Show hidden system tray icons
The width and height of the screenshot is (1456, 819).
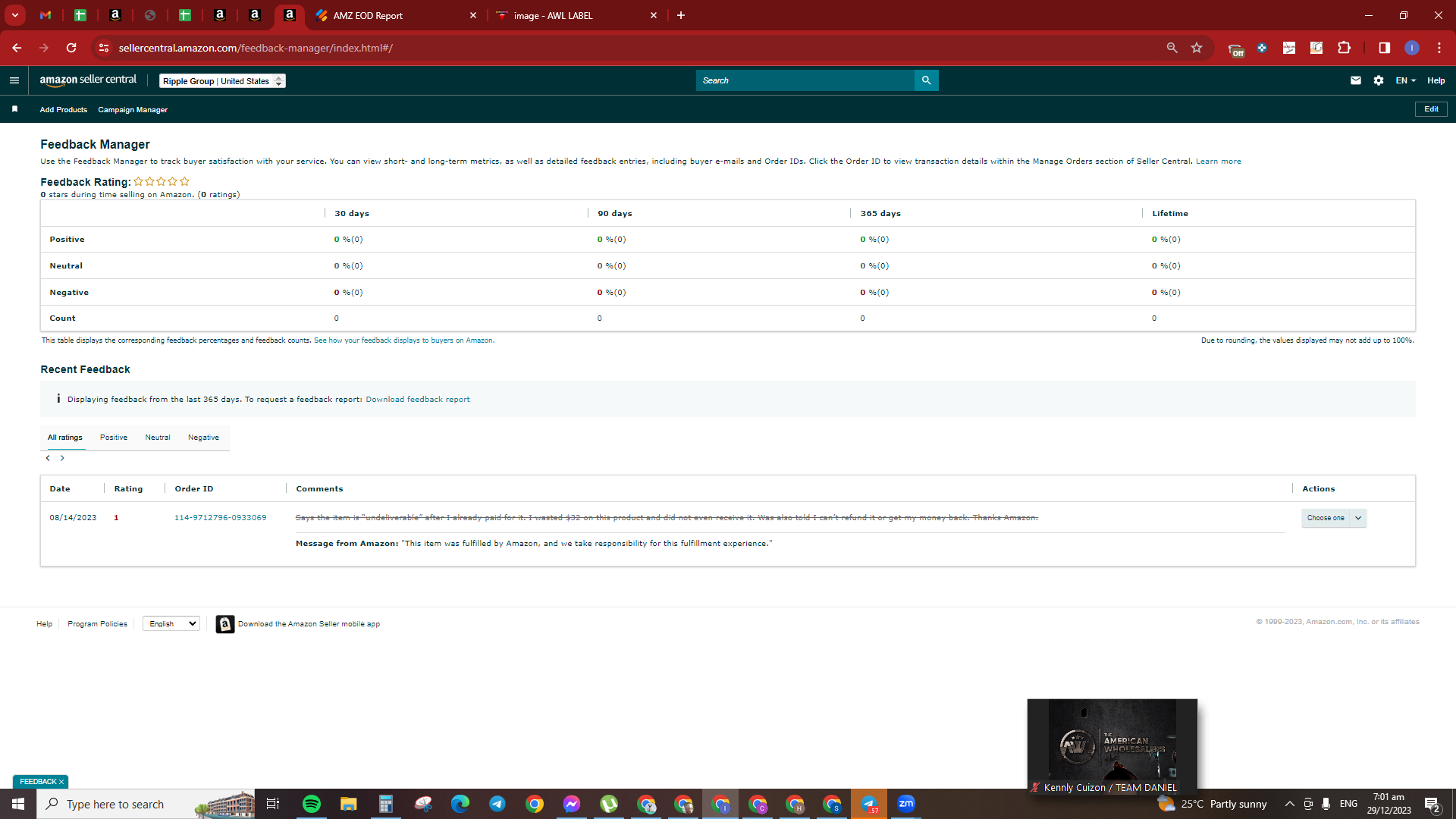(x=1289, y=804)
